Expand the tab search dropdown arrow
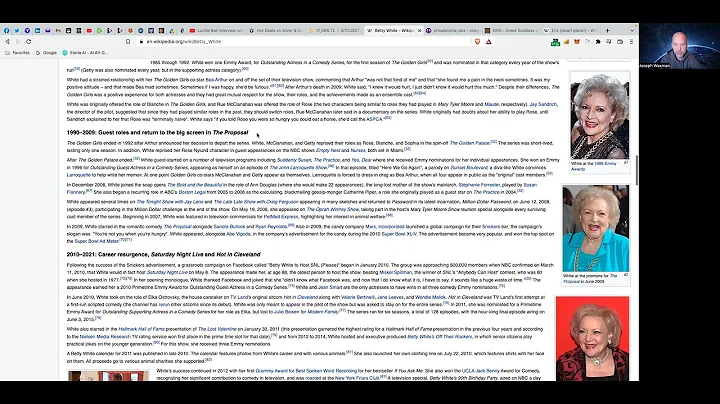Viewport: 720px width, 404px height. tap(632, 31)
